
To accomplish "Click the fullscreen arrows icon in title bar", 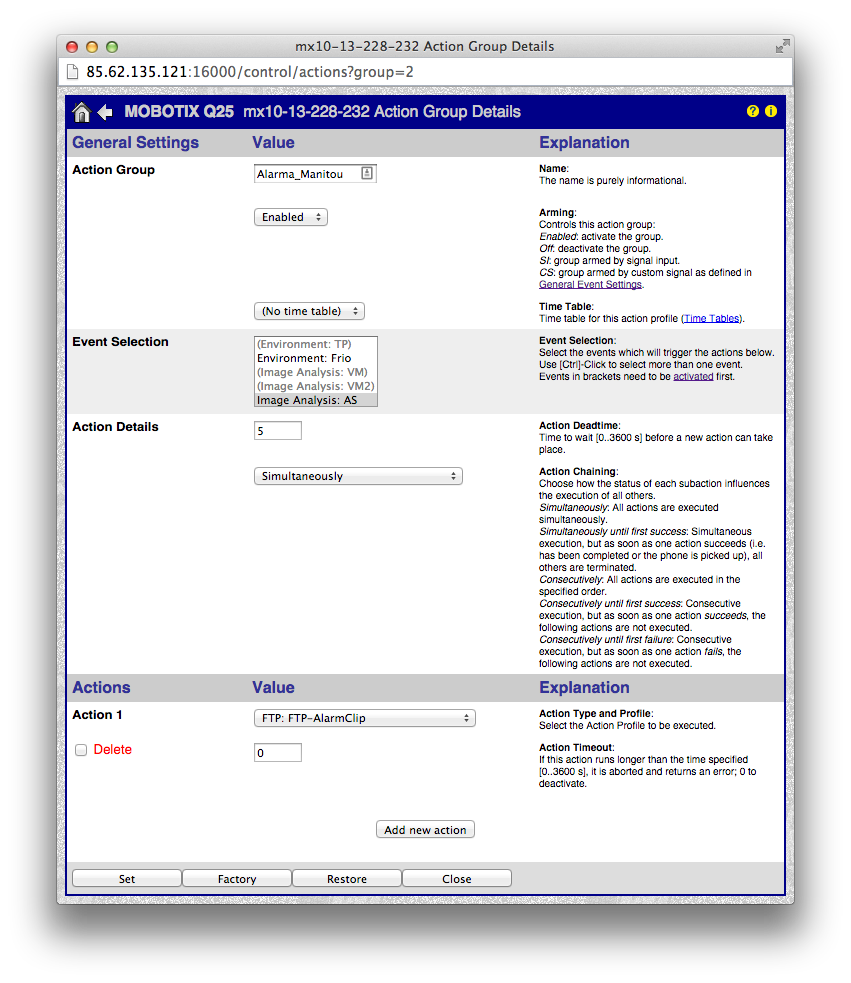I will click(782, 46).
